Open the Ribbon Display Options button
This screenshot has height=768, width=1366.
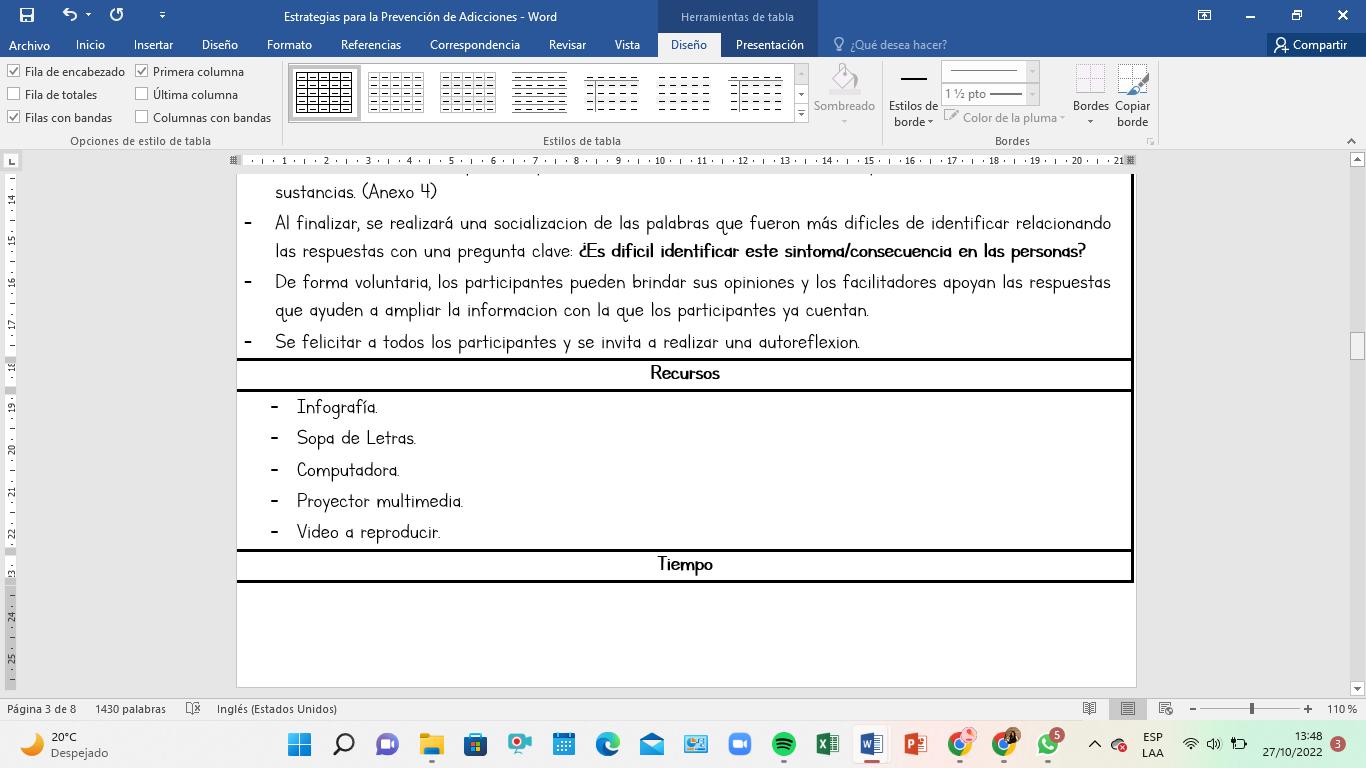click(x=1204, y=15)
